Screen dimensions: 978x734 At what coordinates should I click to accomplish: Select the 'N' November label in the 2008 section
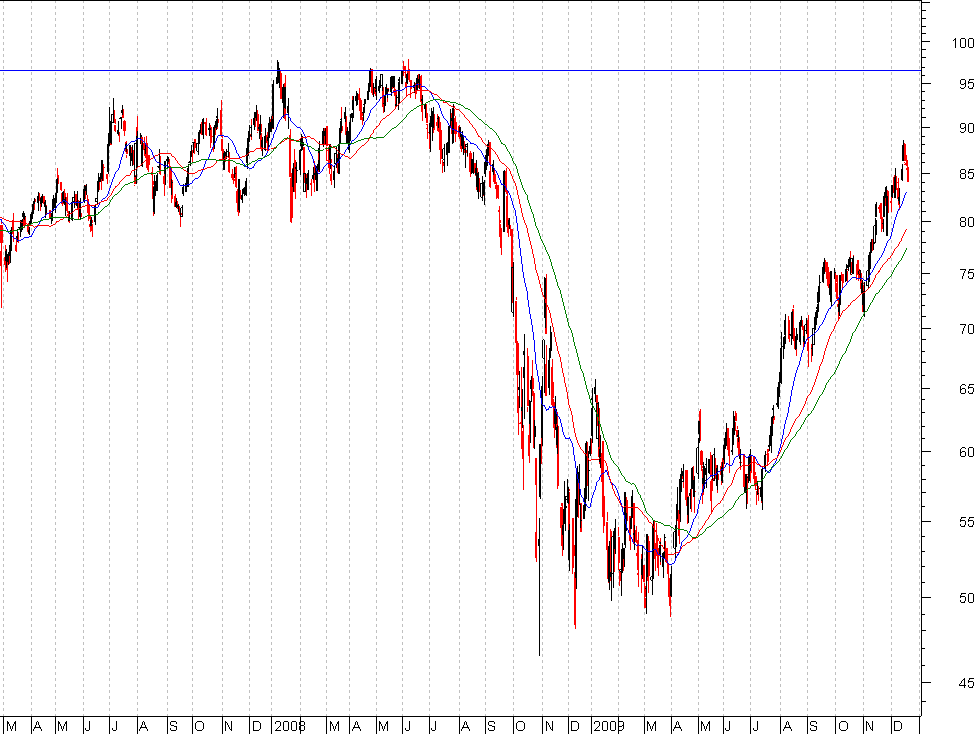tap(549, 726)
